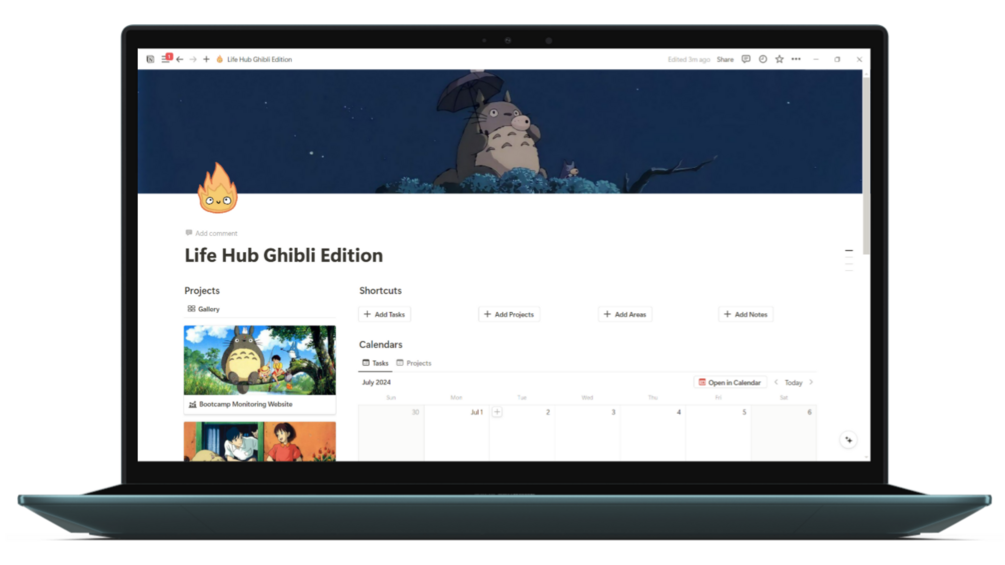The width and height of the screenshot is (1005, 565).
Task: Switch to the Projects calendar tab
Action: tap(414, 363)
